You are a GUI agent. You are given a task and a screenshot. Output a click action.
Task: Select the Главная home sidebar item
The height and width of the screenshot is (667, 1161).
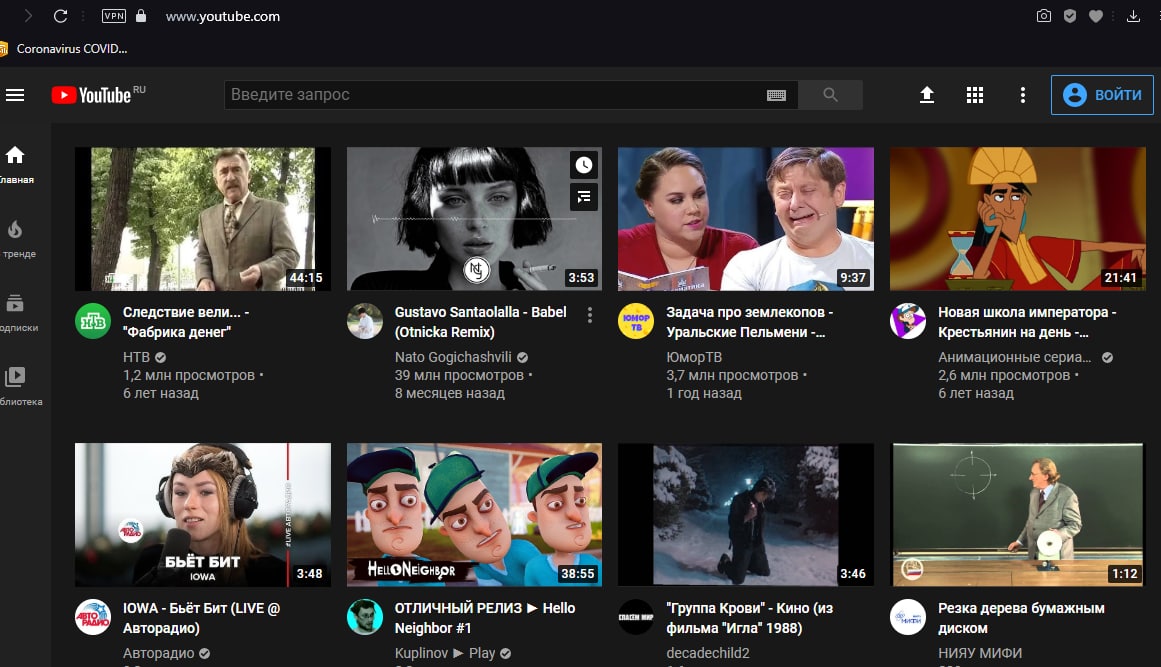pyautogui.click(x=16, y=164)
